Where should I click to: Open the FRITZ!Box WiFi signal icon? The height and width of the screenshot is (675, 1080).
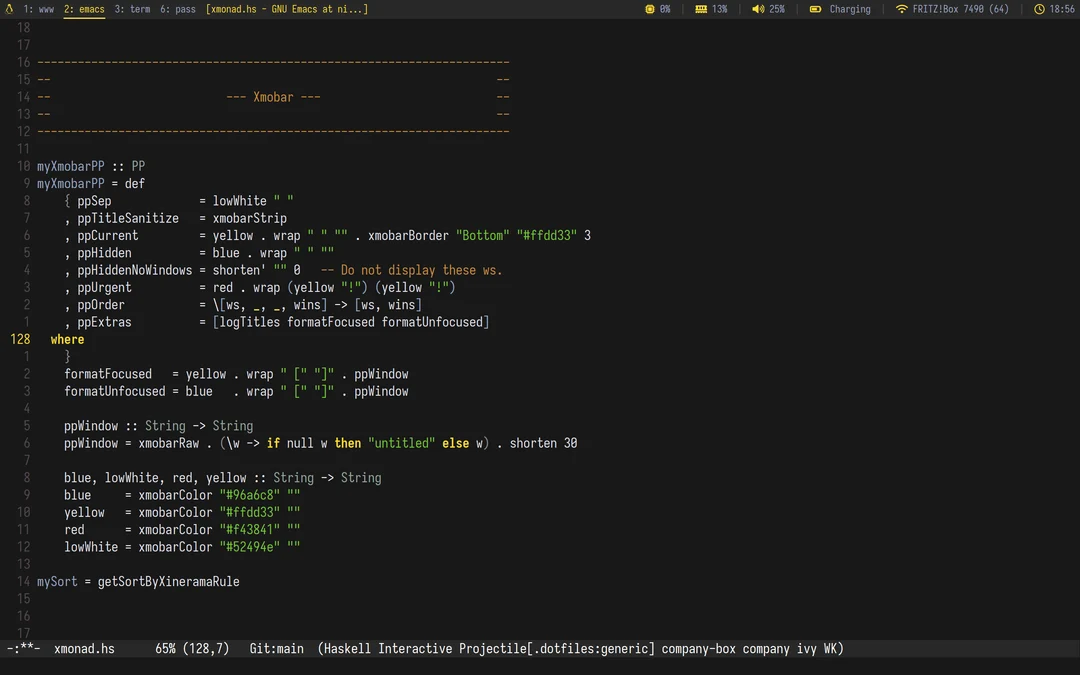coord(902,9)
